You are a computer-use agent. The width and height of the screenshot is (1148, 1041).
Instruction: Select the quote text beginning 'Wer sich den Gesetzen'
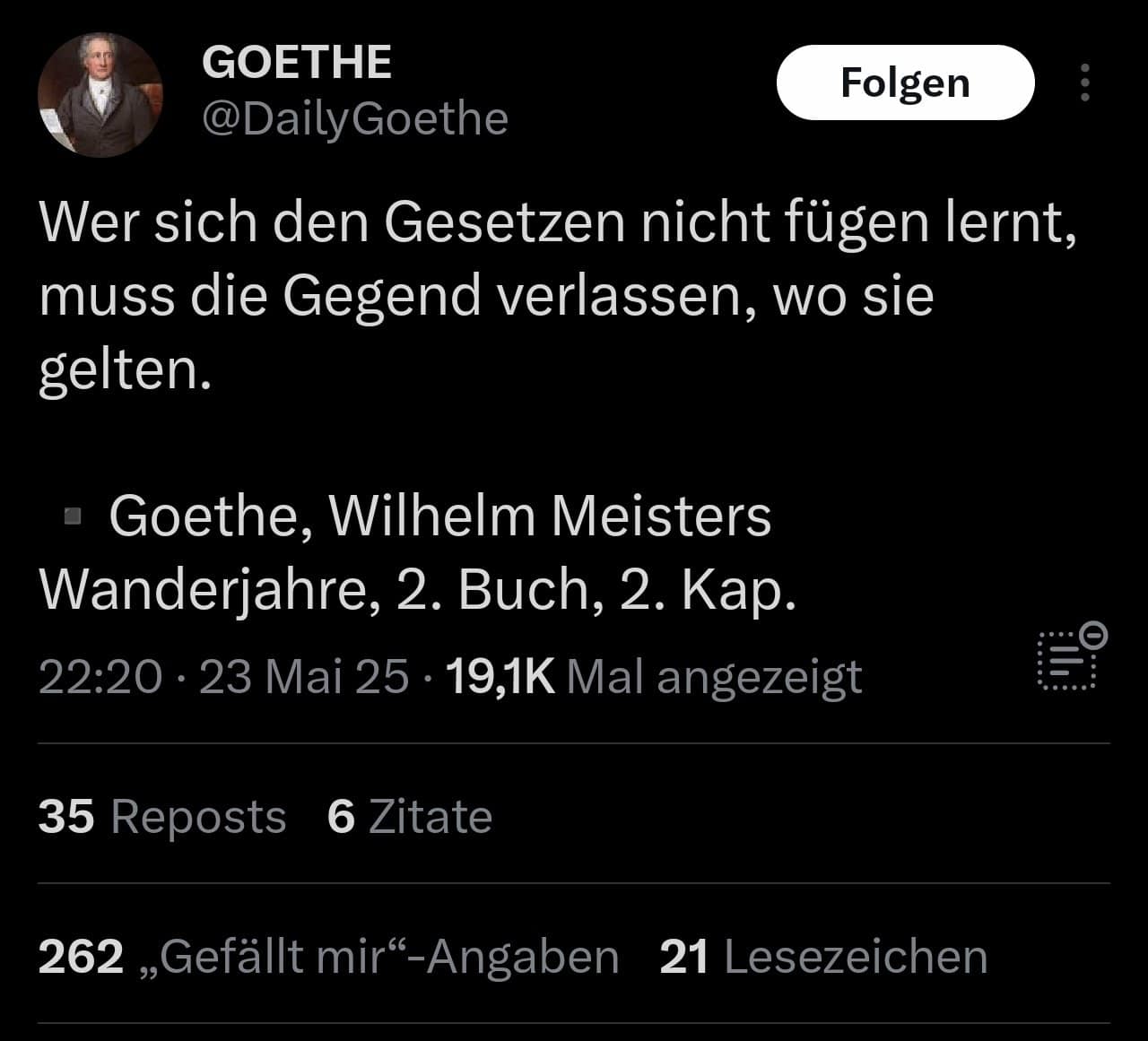point(557,295)
